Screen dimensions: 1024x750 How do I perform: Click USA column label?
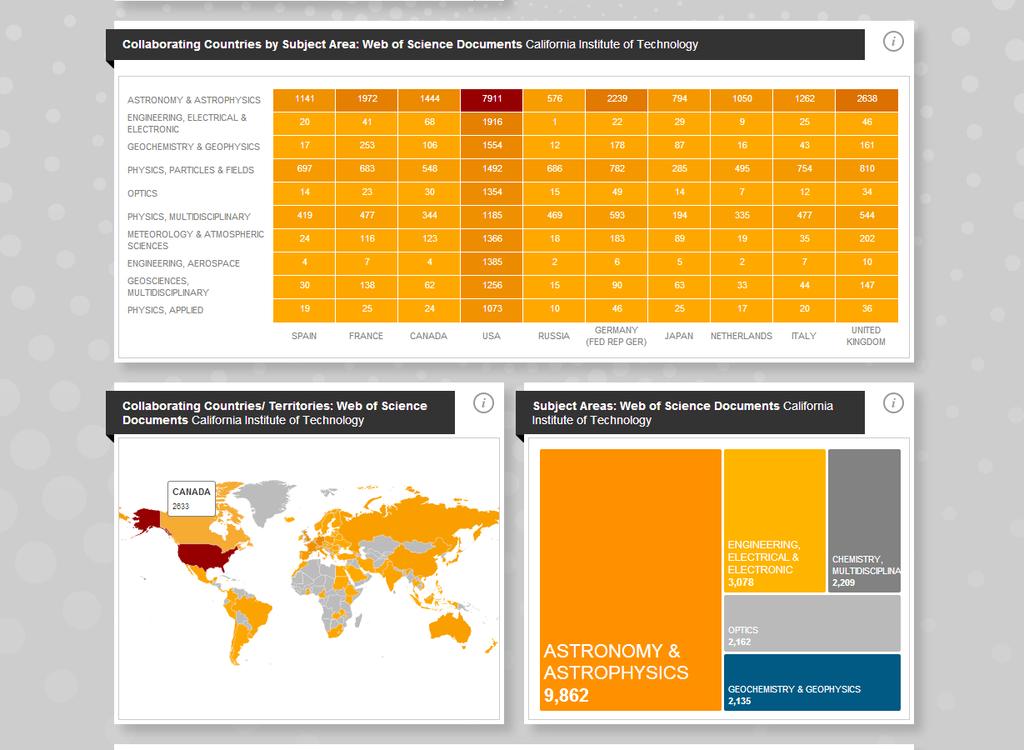491,336
